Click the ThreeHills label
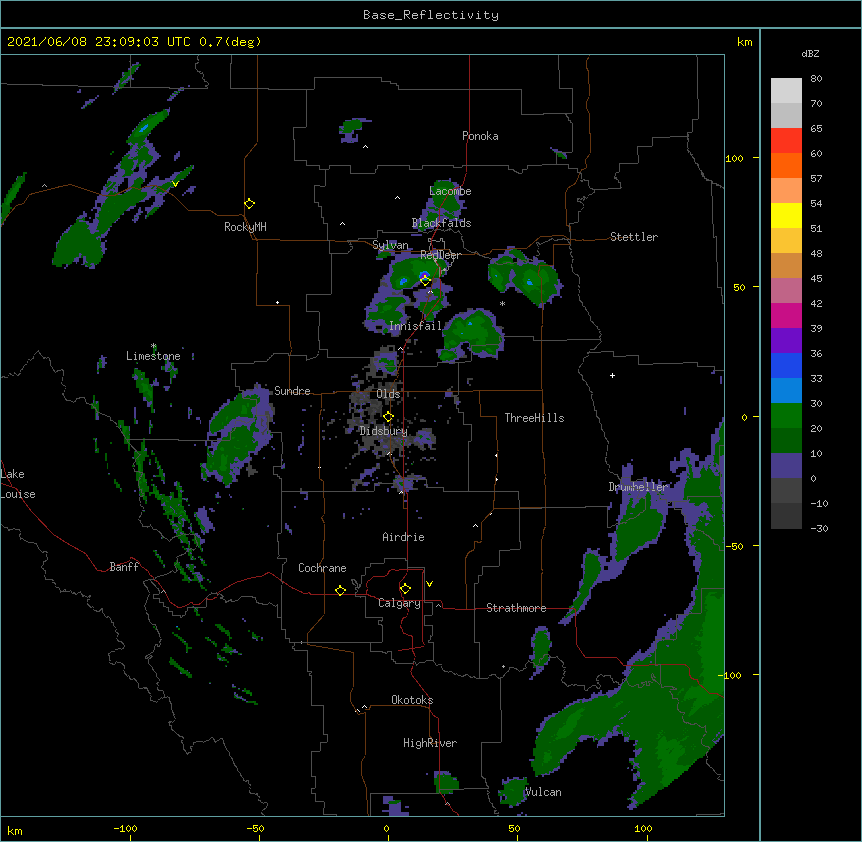Screen dimensions: 862x842 pos(534,418)
